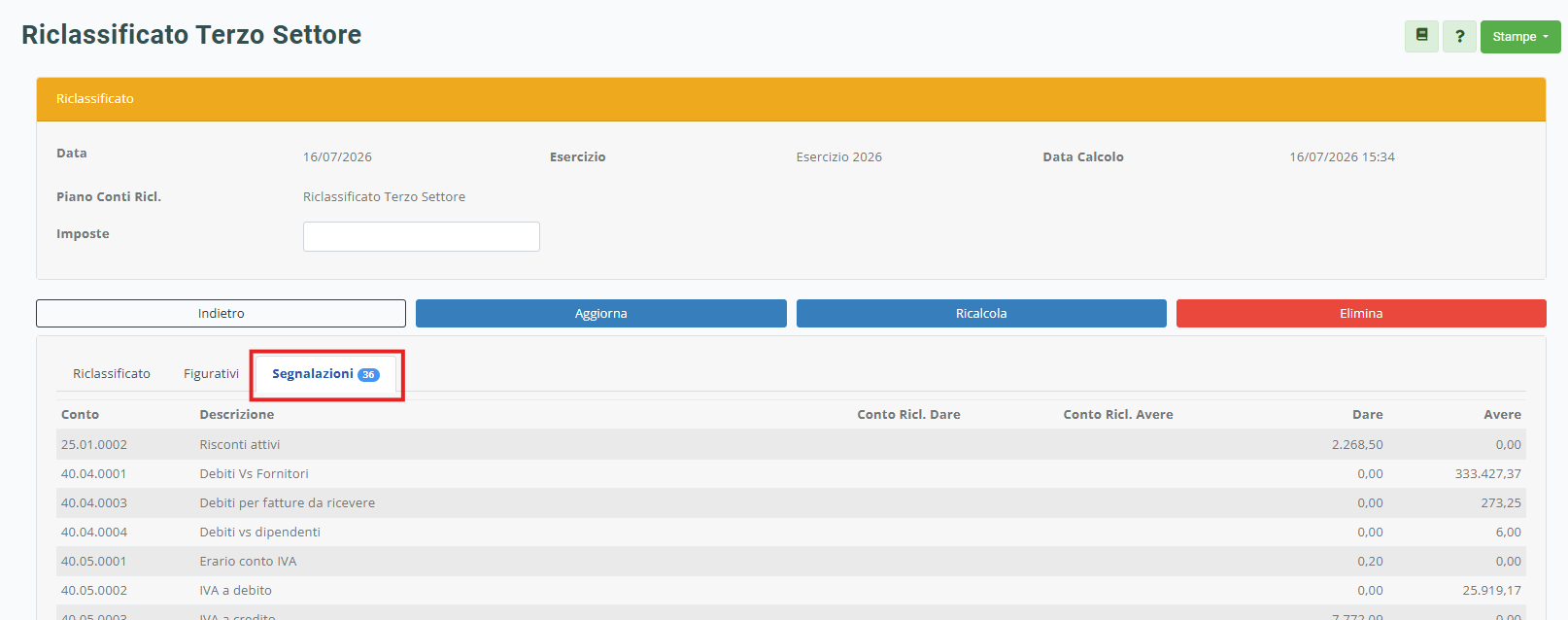Select account code 40.04.0003
This screenshot has width=1568, height=620.
click(94, 502)
